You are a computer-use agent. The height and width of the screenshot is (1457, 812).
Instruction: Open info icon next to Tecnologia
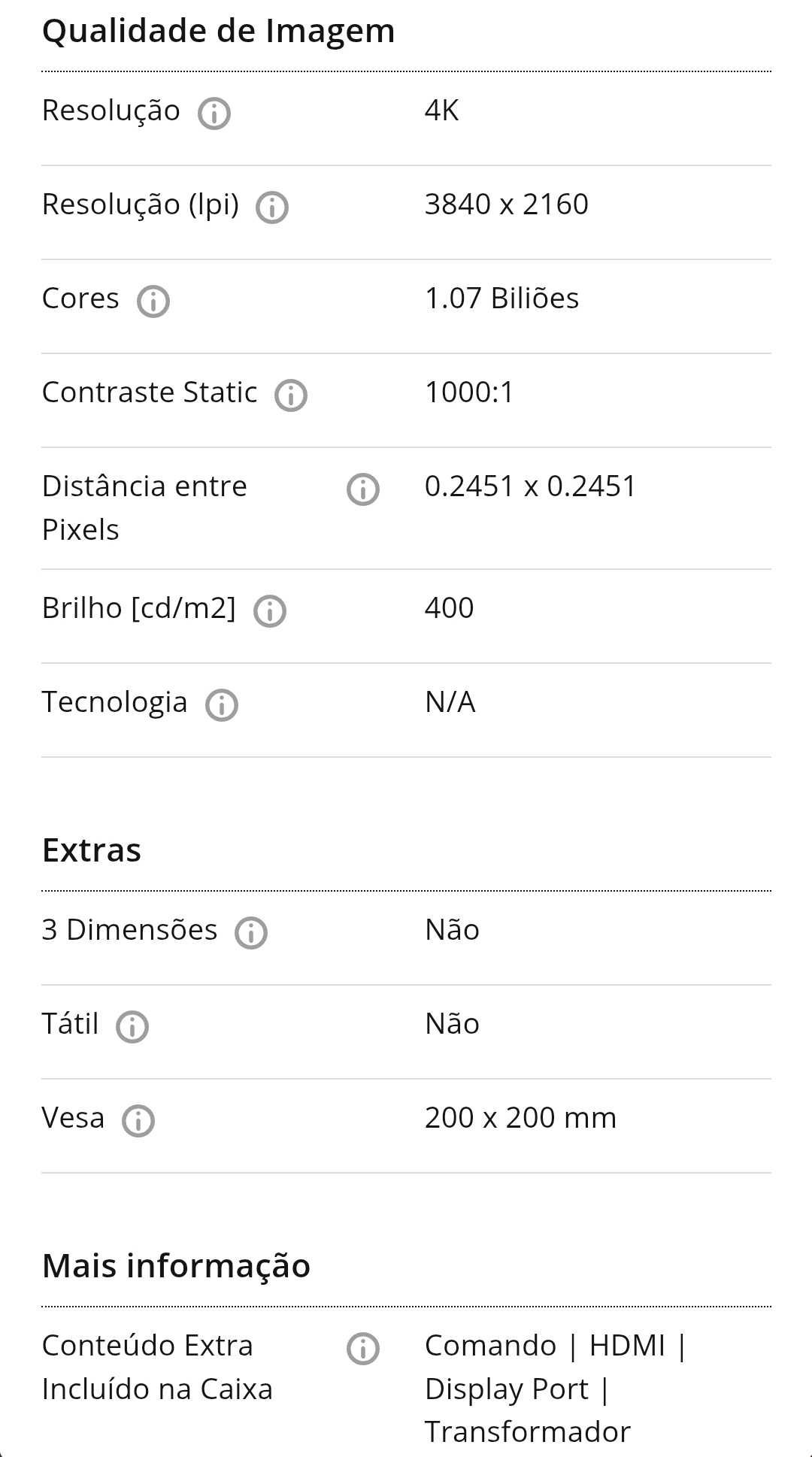pos(222,705)
